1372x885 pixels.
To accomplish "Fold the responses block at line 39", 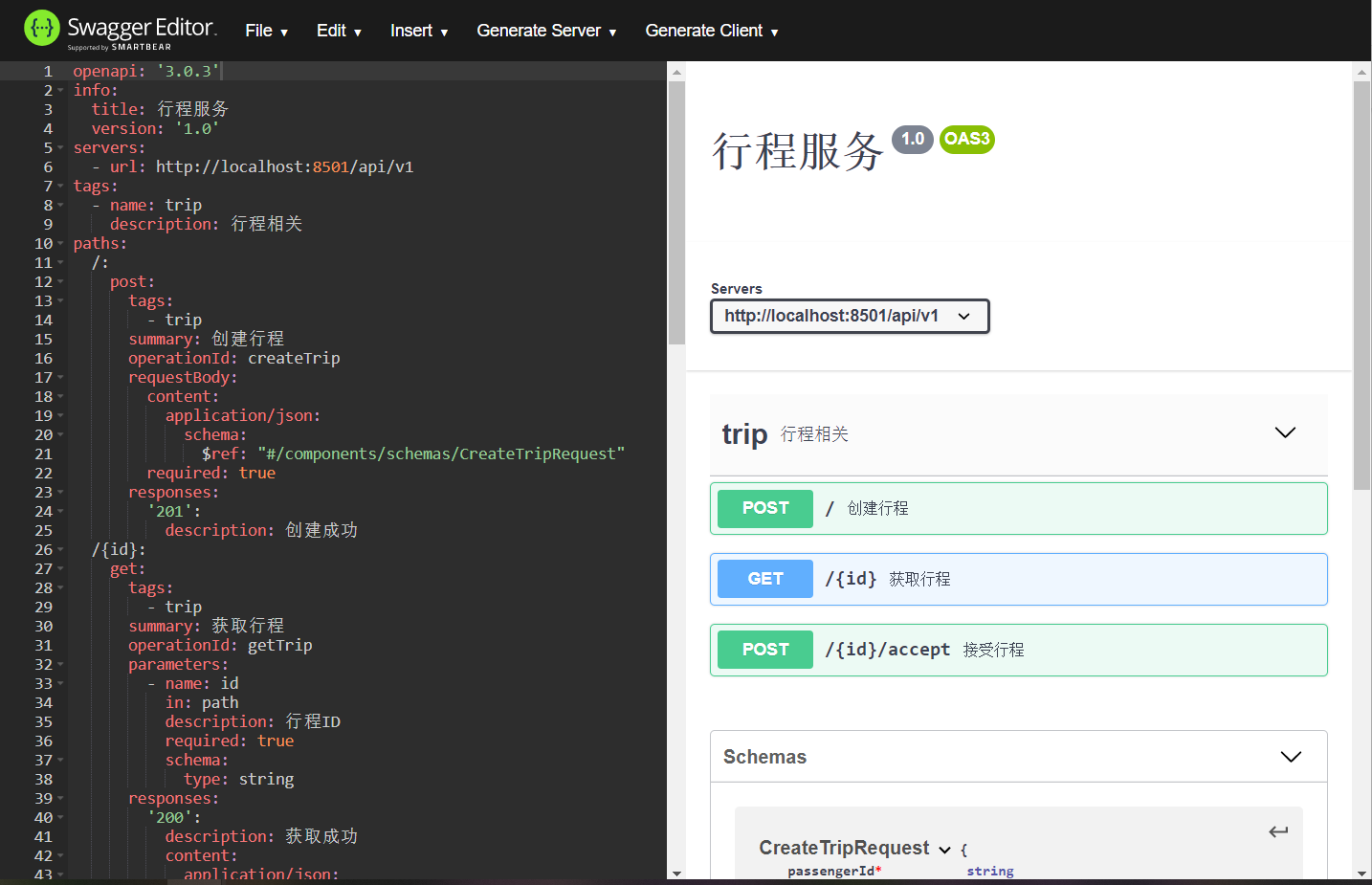I will [60, 798].
